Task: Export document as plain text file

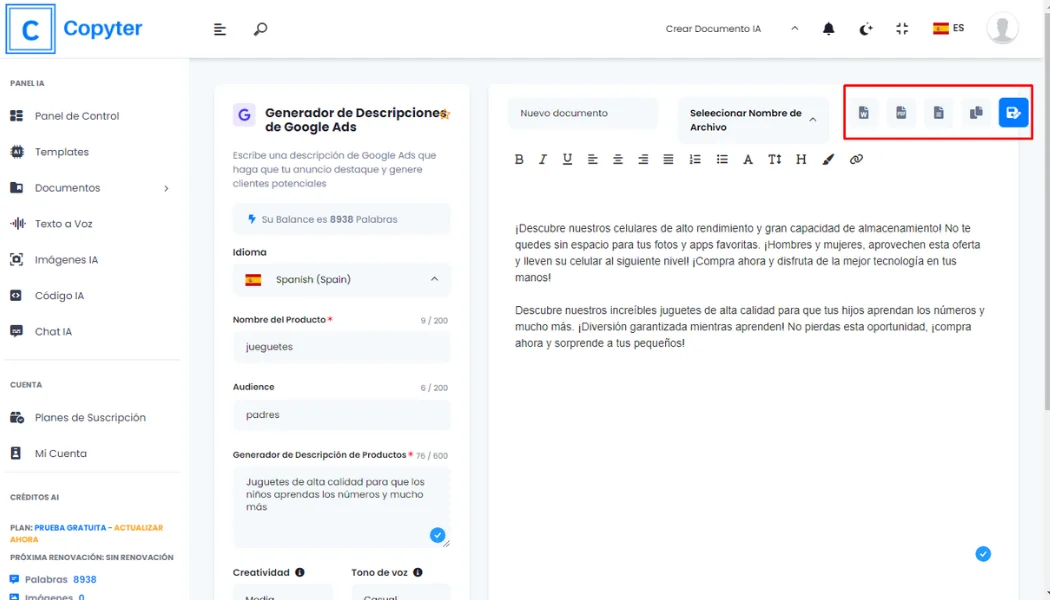Action: point(938,113)
